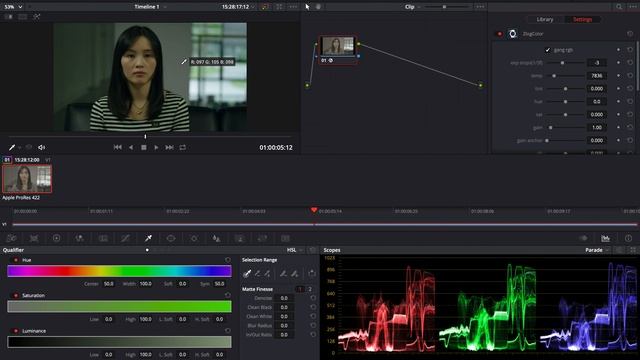
Task: Select clip 01 thumbnail Apple ProRes 422
Action: point(27,179)
